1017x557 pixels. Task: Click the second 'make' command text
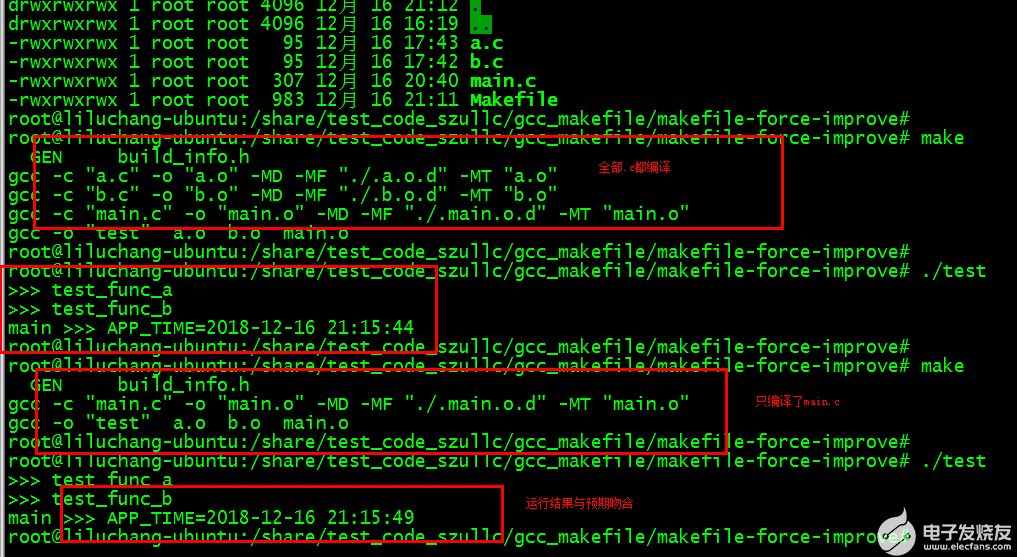(942, 366)
